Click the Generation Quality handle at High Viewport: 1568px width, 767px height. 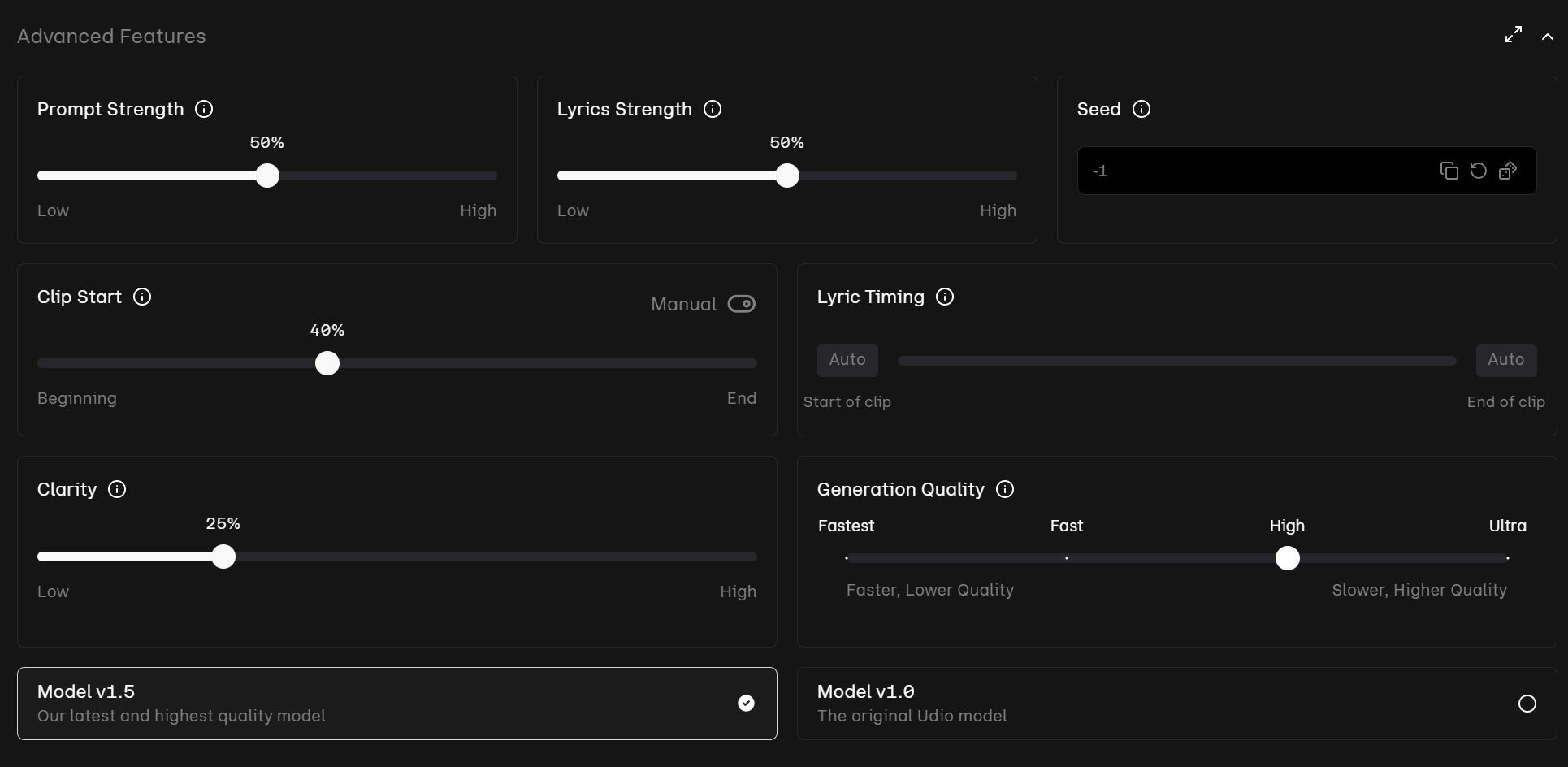(x=1288, y=558)
